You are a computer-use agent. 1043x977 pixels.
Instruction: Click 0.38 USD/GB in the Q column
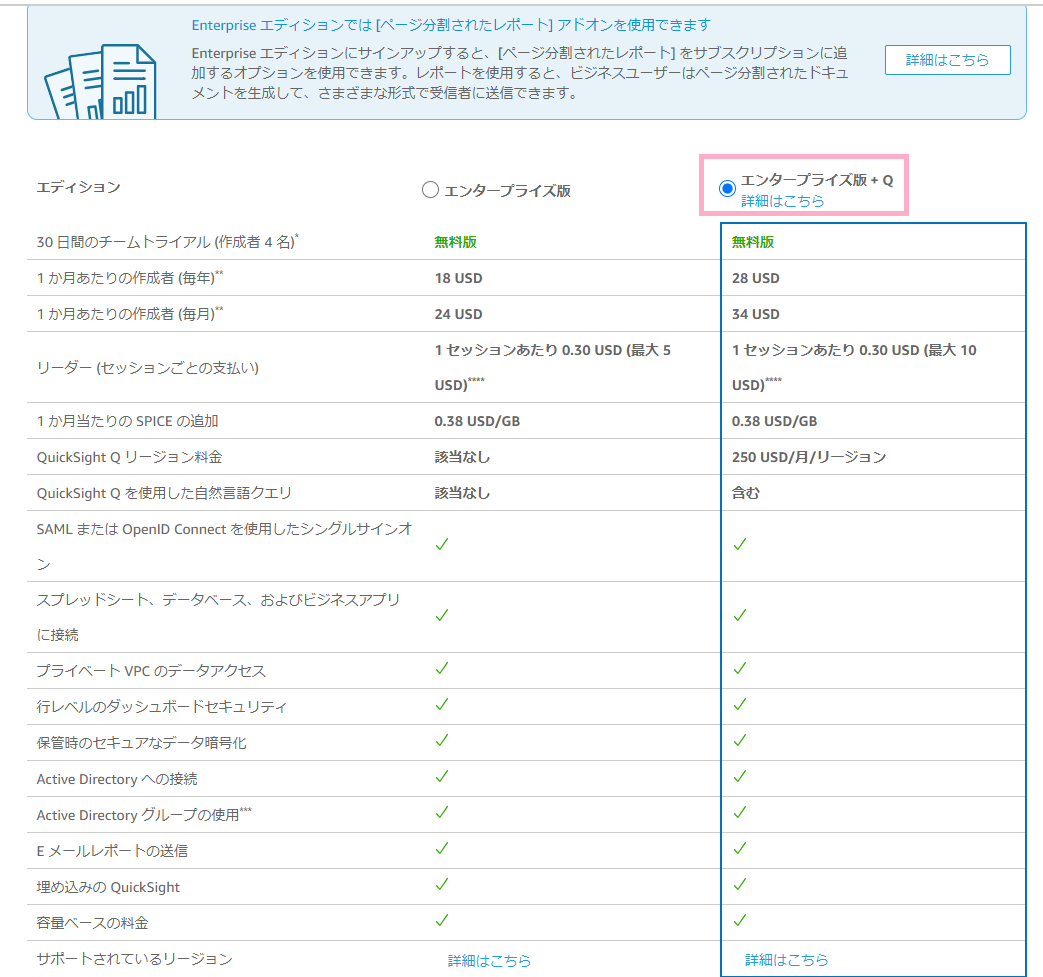pyautogui.click(x=774, y=421)
